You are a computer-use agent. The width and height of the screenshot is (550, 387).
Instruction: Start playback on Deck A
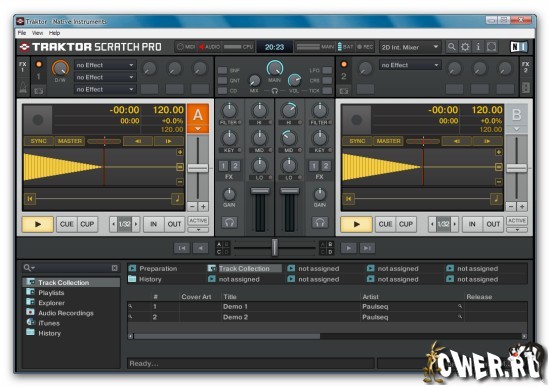[38, 224]
